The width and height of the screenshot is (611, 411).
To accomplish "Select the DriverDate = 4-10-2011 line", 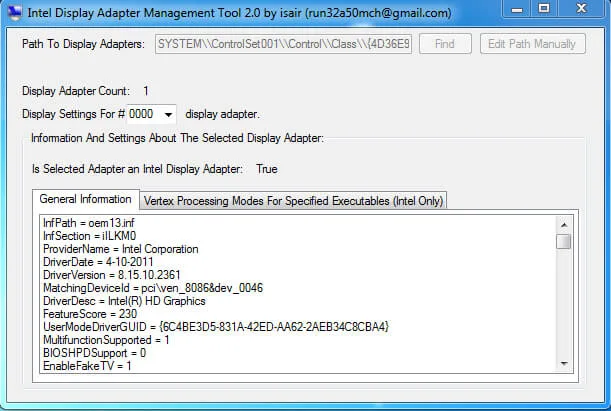I will point(98,262).
